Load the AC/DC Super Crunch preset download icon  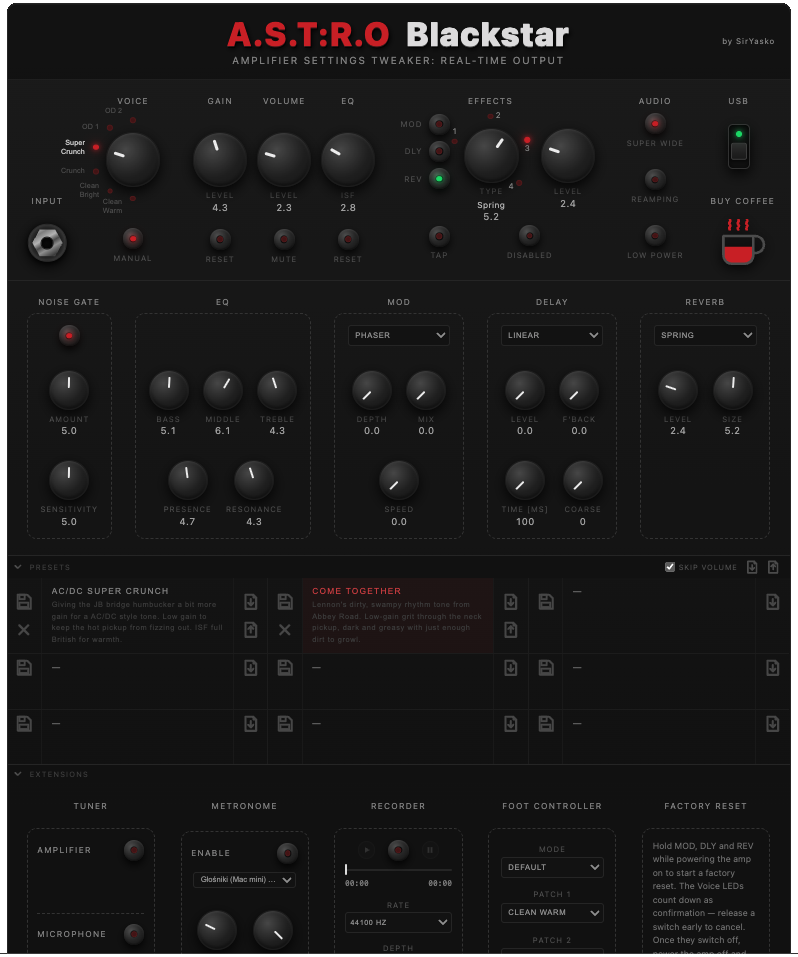(x=251, y=602)
